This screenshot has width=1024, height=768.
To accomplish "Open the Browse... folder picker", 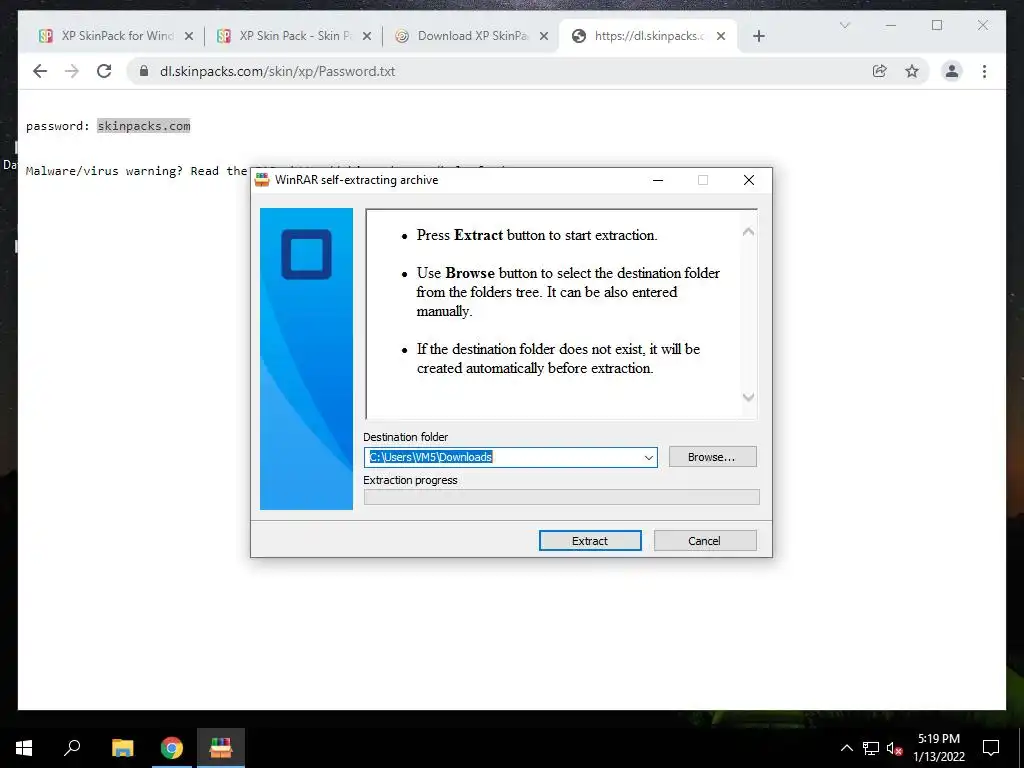I will [712, 457].
